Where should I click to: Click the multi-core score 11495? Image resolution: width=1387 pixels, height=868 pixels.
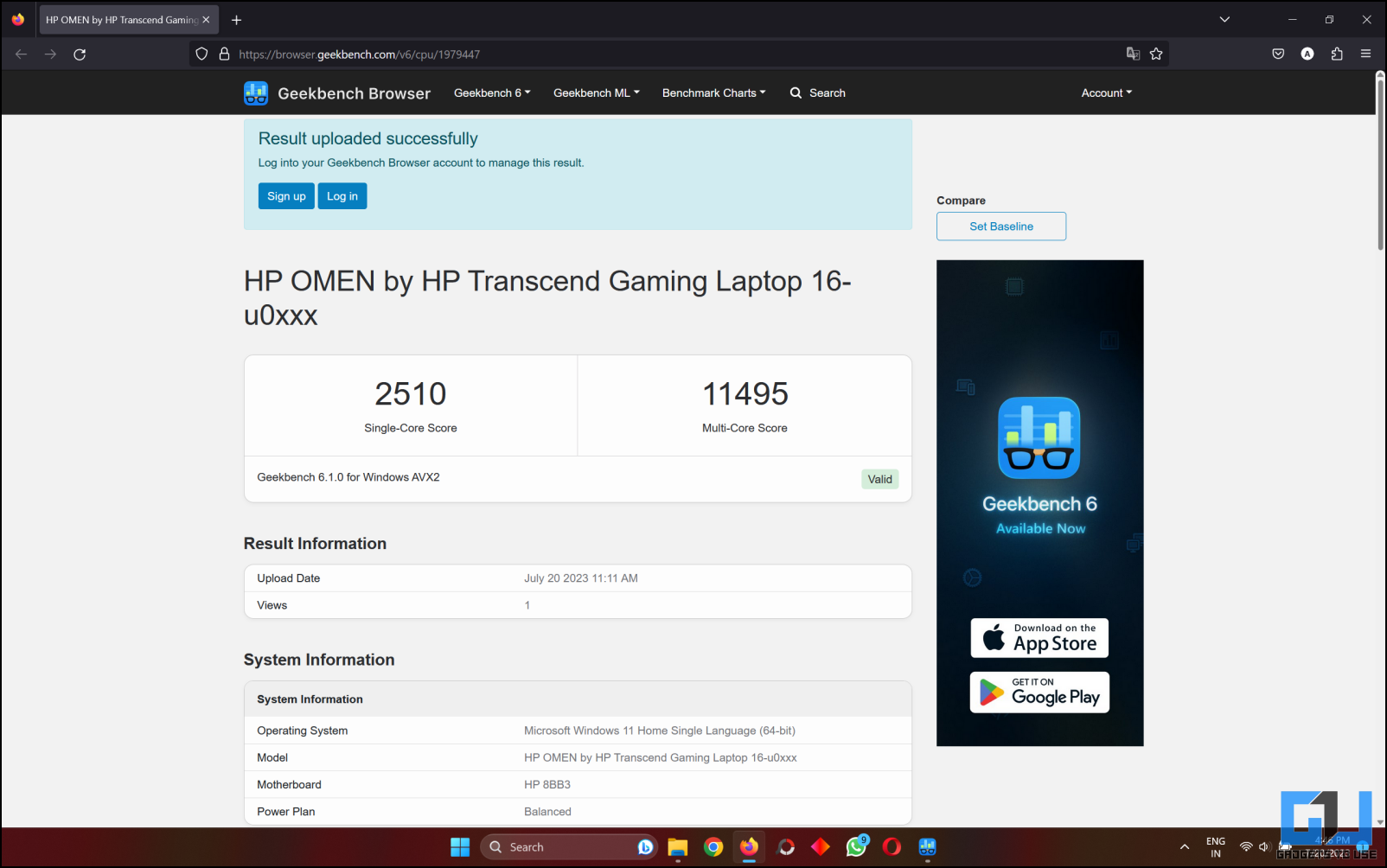coord(745,394)
